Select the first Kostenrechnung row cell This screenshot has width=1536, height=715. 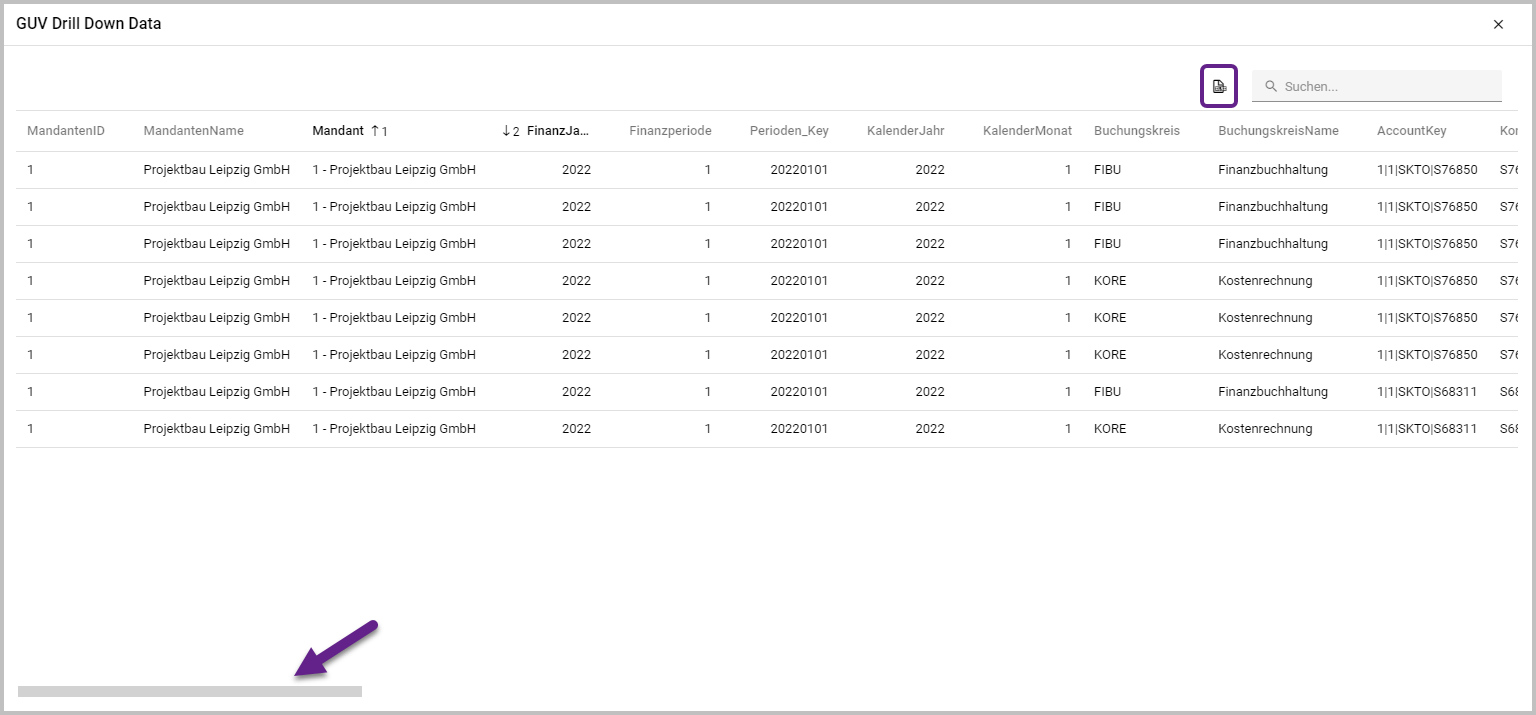click(1265, 281)
